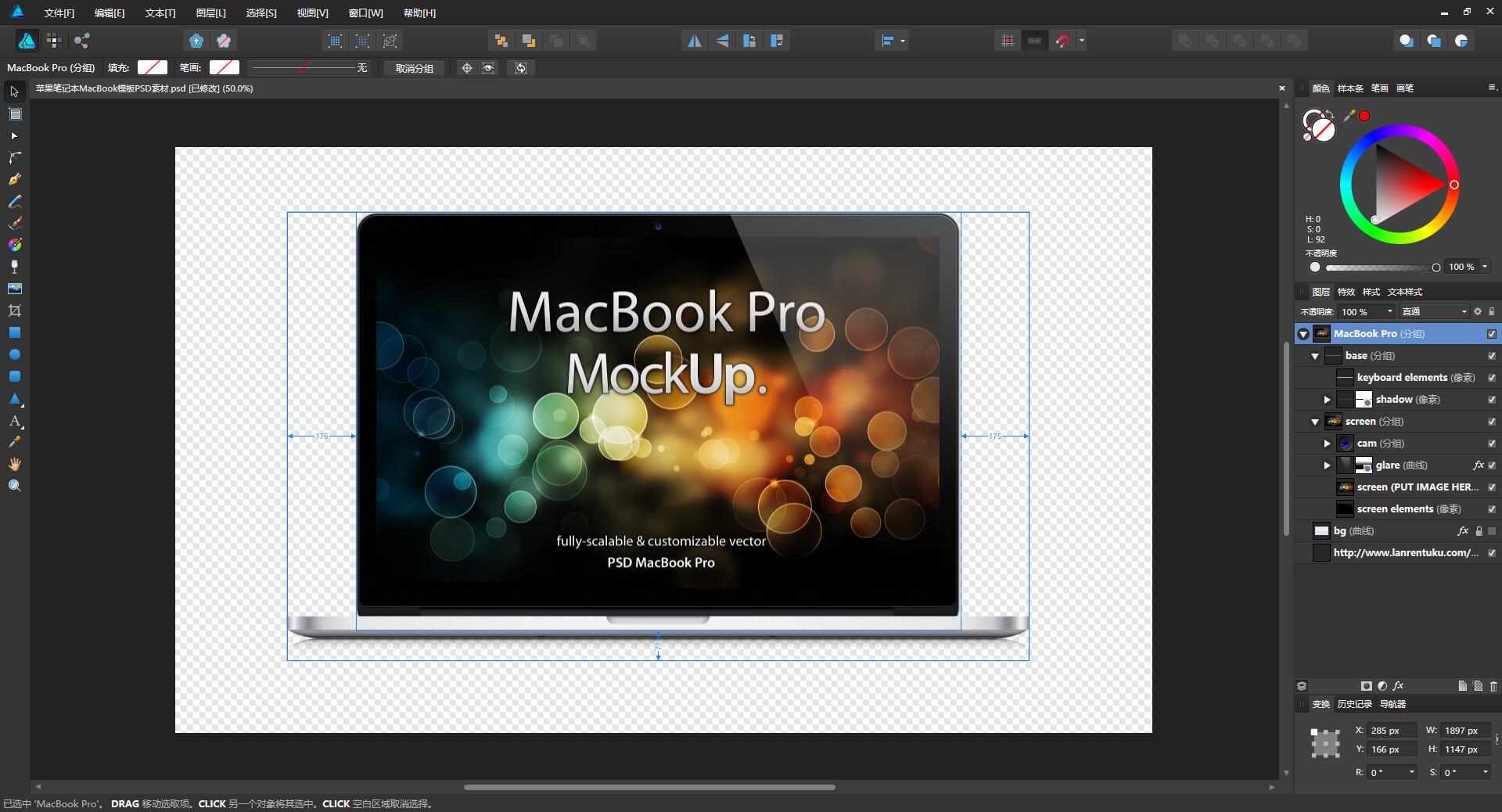
Task: Toggle visibility of screen elements layer
Action: pyautogui.click(x=1492, y=509)
